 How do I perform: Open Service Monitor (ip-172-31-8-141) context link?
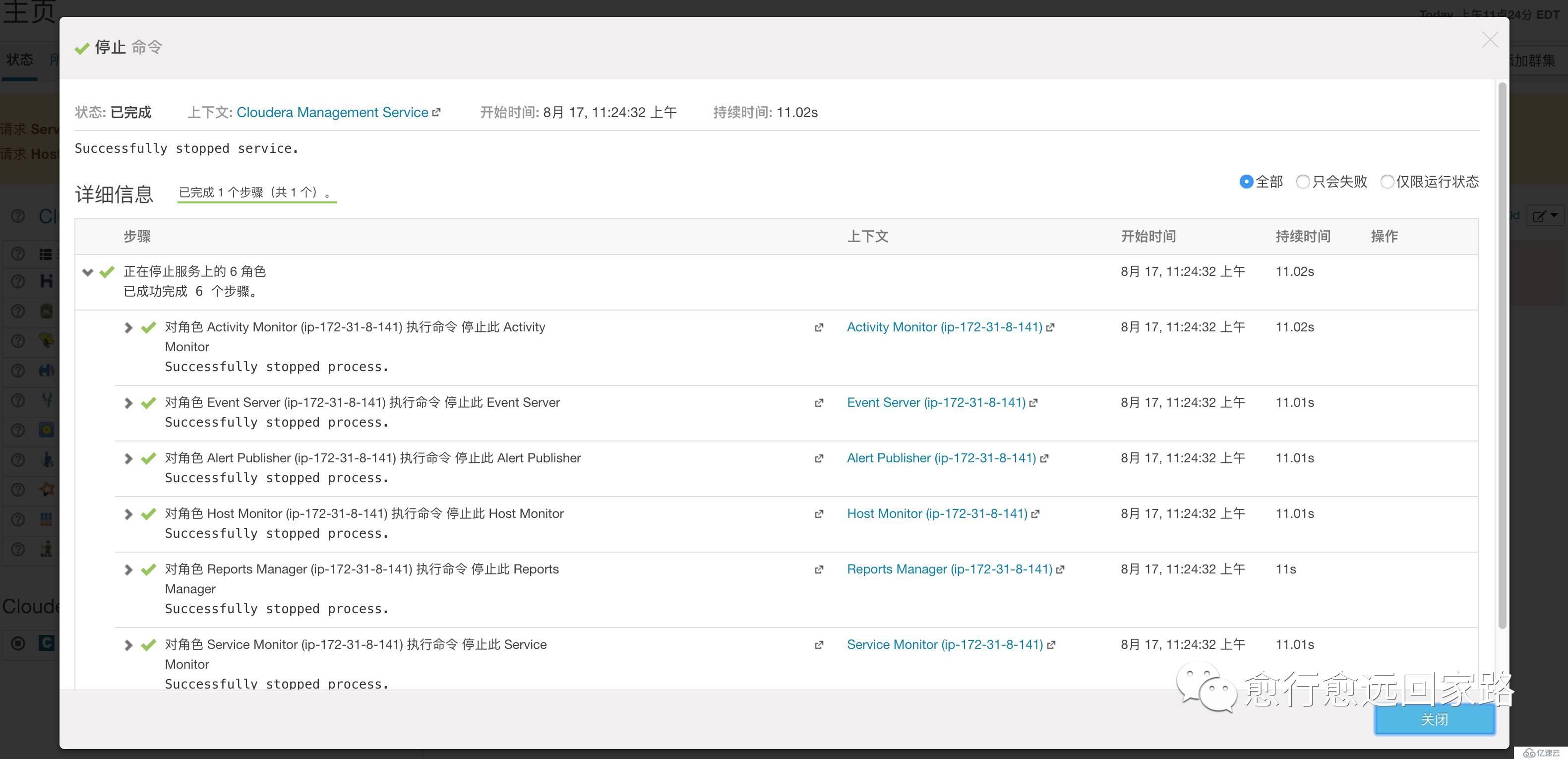[945, 644]
